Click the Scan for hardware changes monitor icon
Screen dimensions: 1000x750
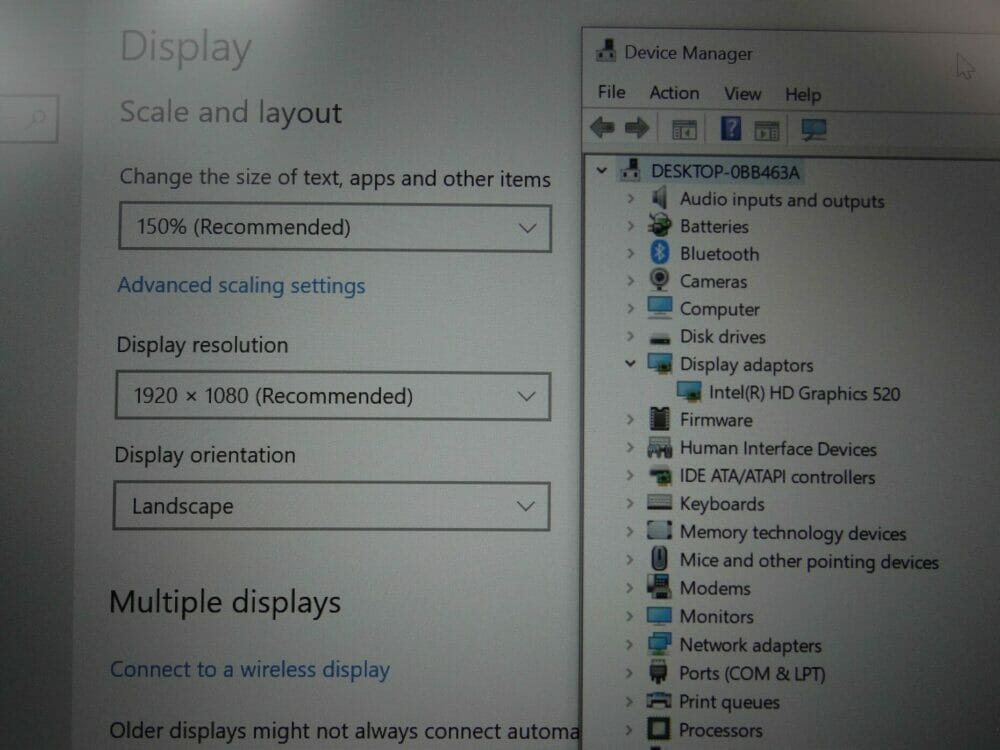click(814, 130)
